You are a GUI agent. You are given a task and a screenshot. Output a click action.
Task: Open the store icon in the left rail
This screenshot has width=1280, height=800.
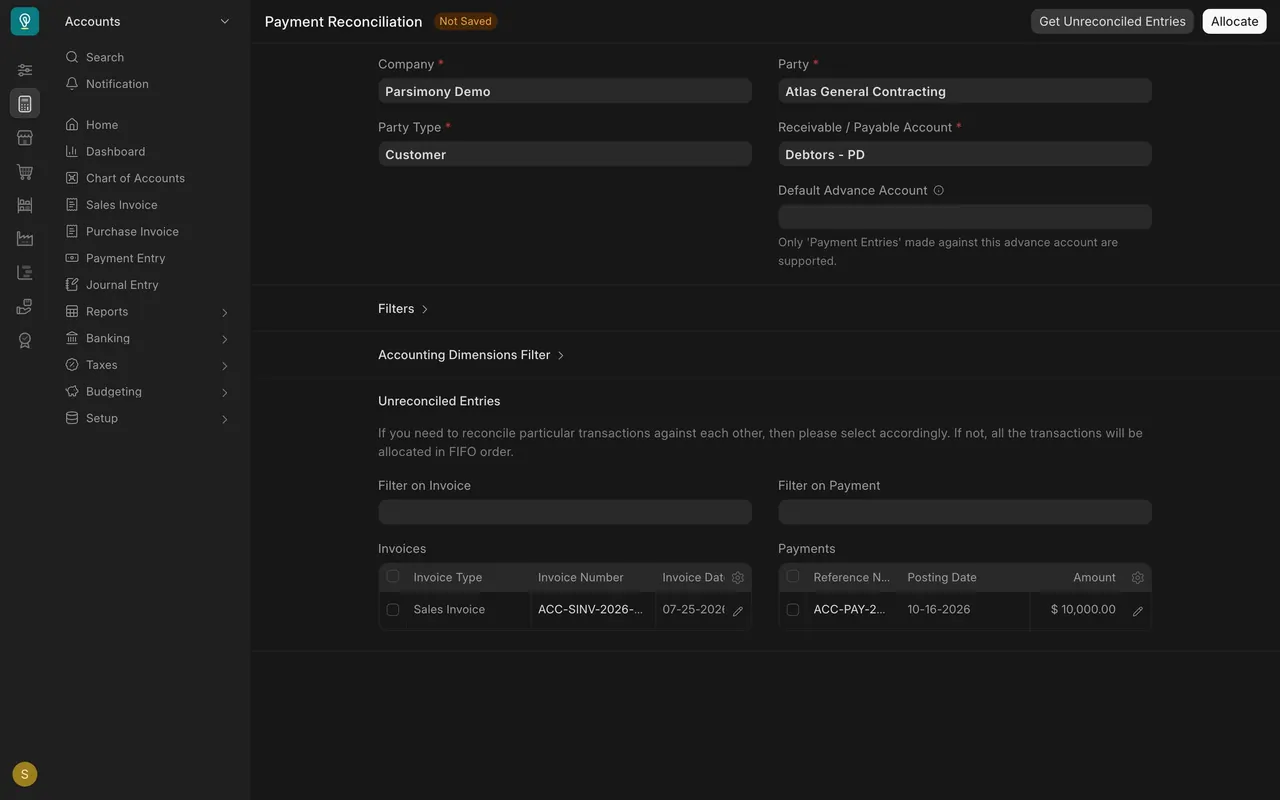click(x=25, y=138)
